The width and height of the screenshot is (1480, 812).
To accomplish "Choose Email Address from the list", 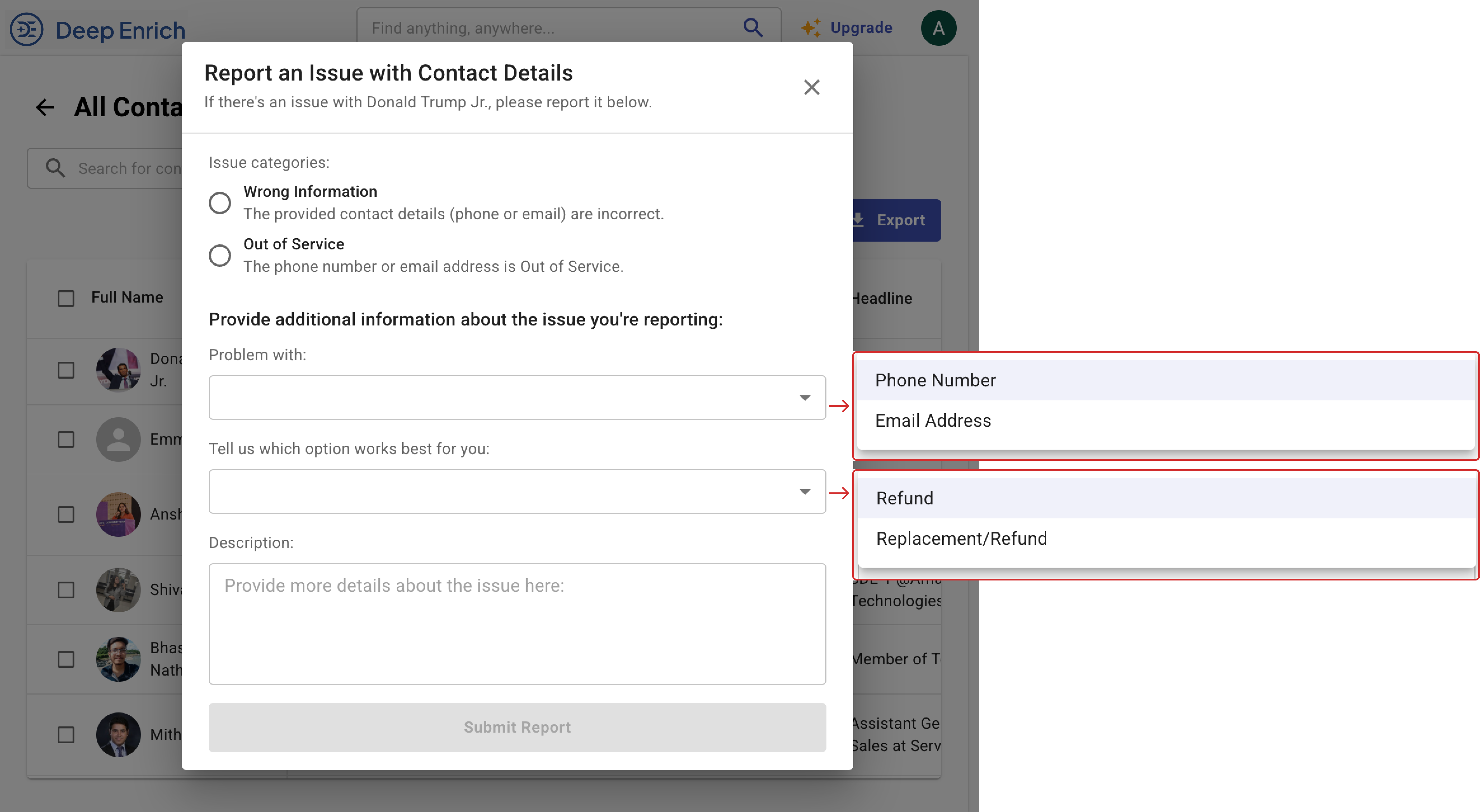I will 933,420.
